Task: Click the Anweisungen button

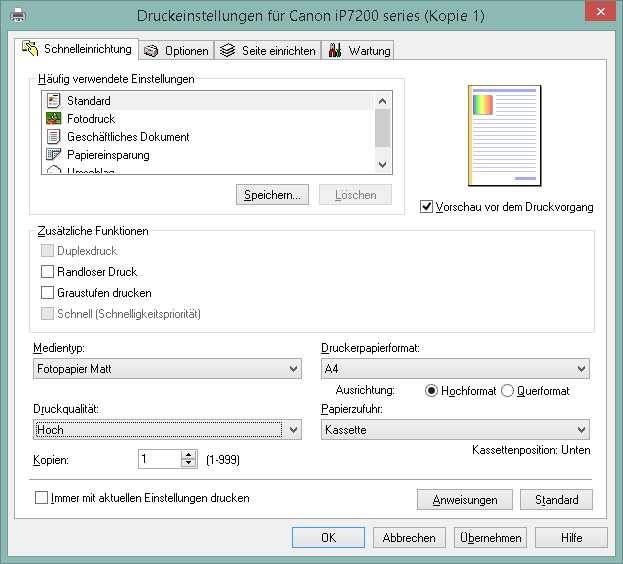Action: click(x=465, y=500)
